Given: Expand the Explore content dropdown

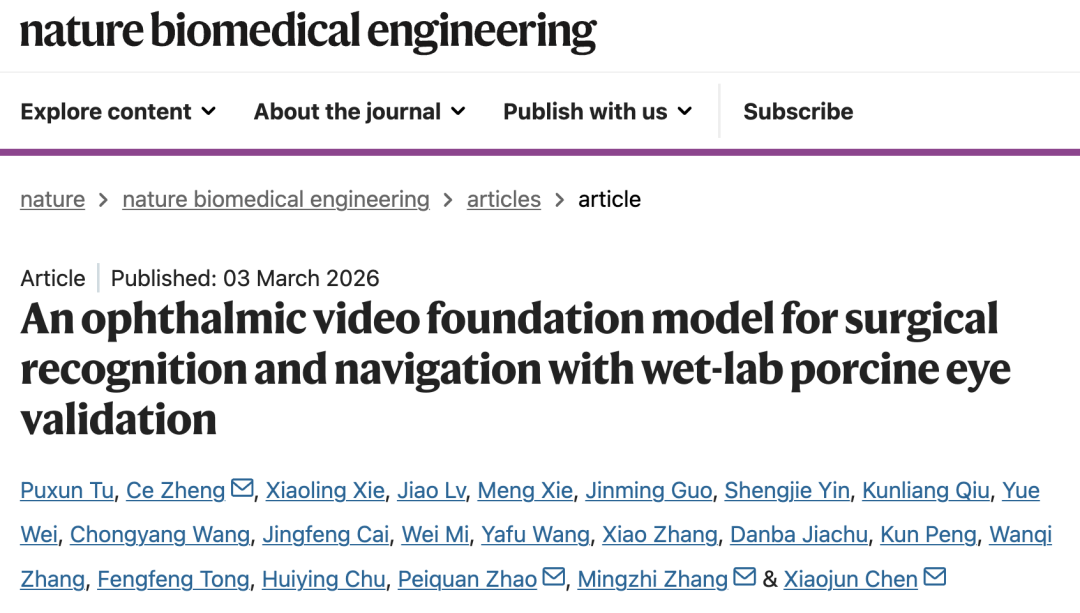Looking at the screenshot, I should pyautogui.click(x=118, y=111).
